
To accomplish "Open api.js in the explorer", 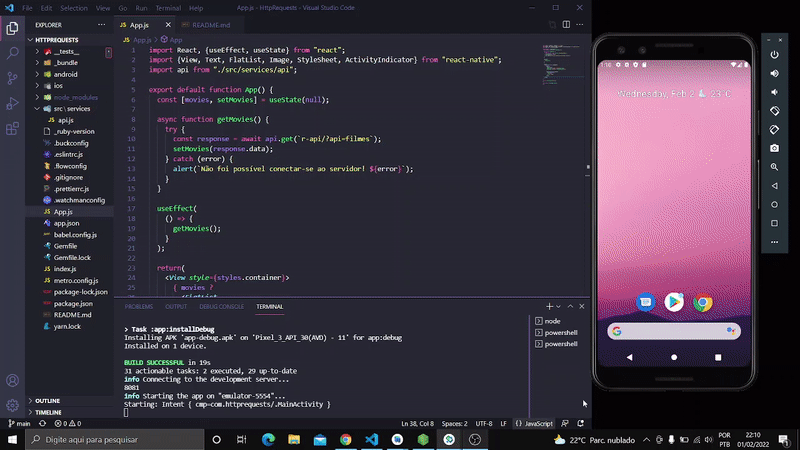I will coord(65,120).
